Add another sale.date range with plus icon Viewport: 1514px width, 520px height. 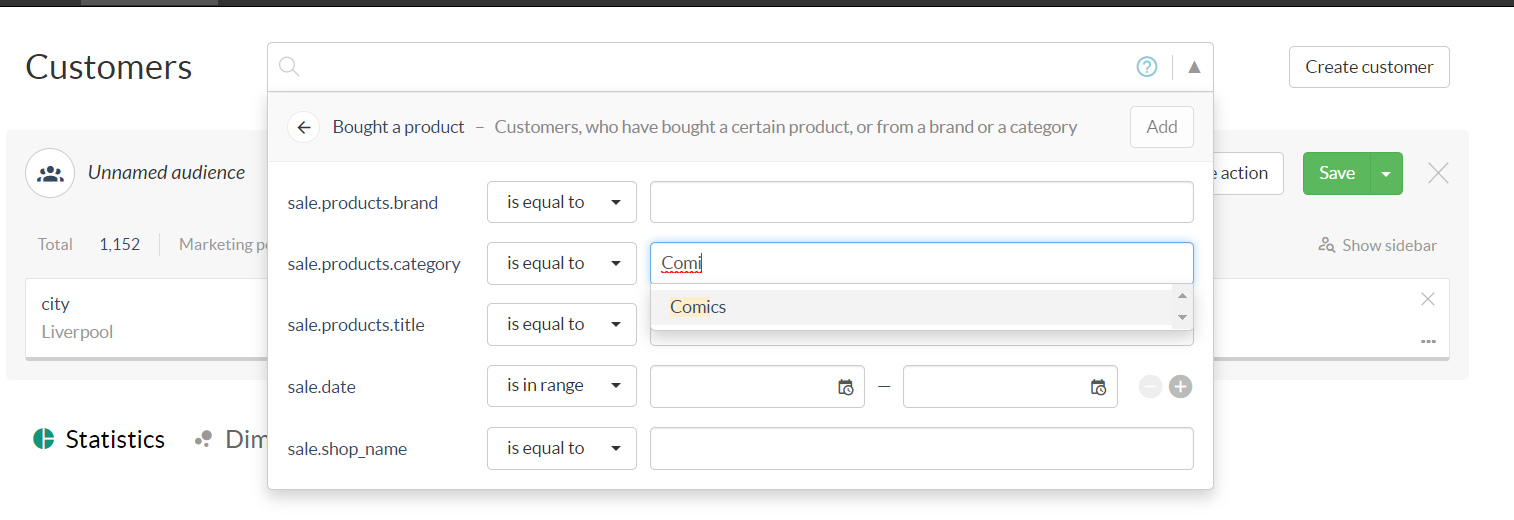1181,387
